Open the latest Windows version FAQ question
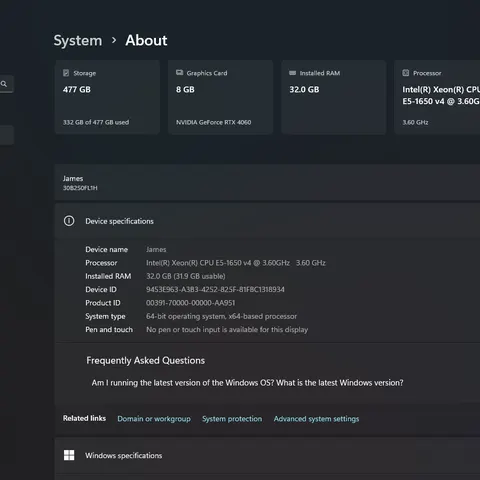 point(247,383)
